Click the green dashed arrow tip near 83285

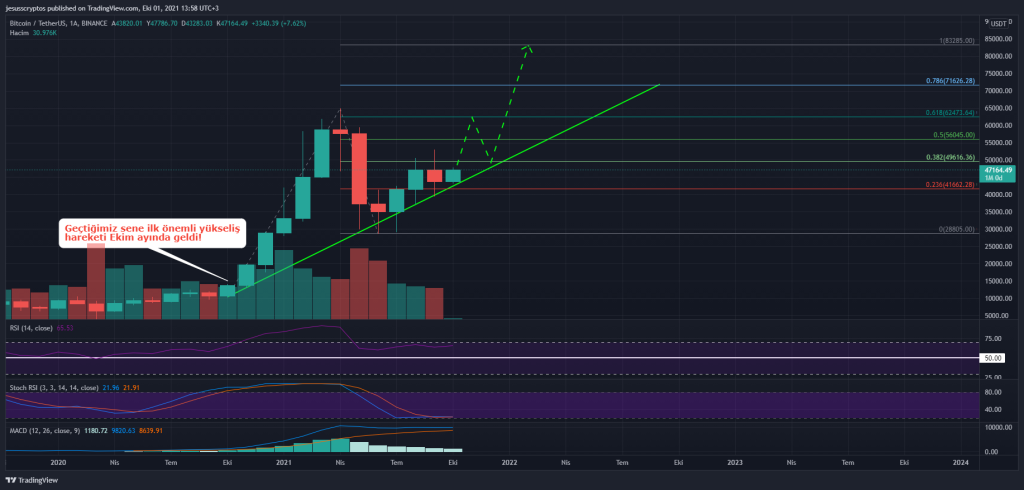530,46
